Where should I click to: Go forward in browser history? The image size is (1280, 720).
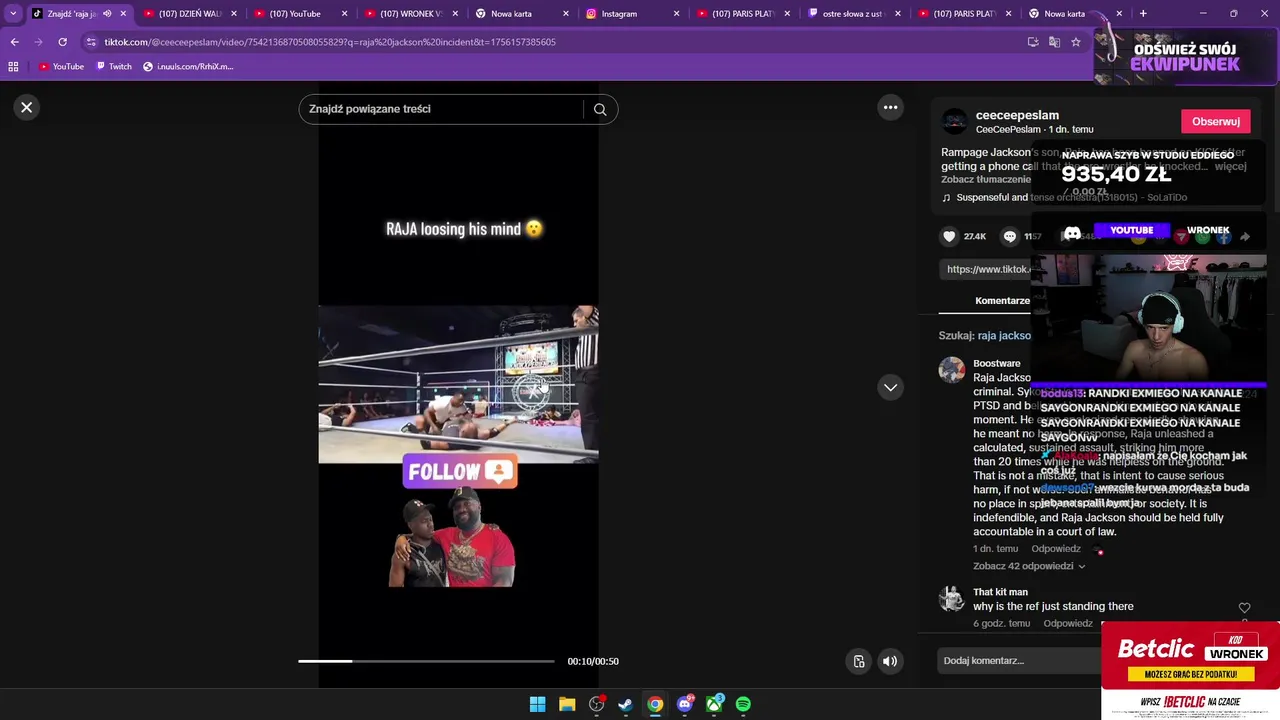[38, 42]
